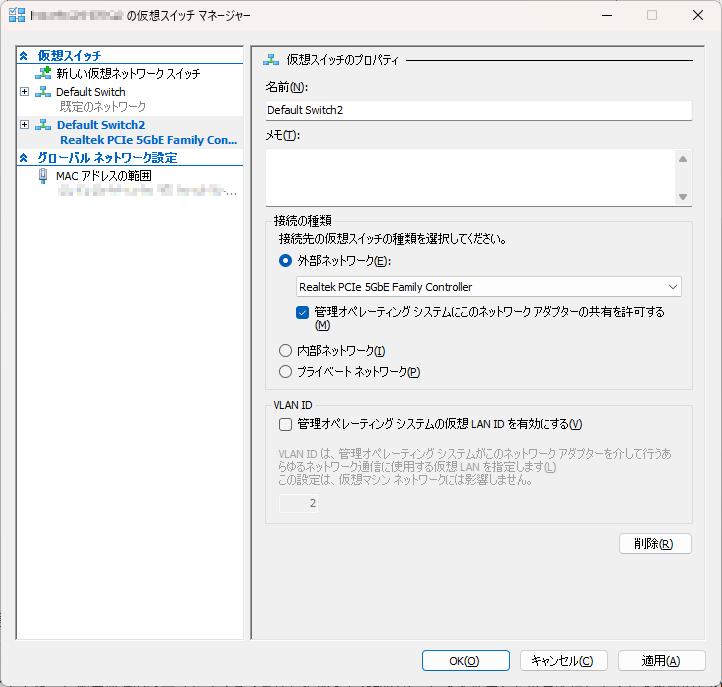Expand the Default Switch2 tree node
The height and width of the screenshot is (687, 722).
pos(25,125)
